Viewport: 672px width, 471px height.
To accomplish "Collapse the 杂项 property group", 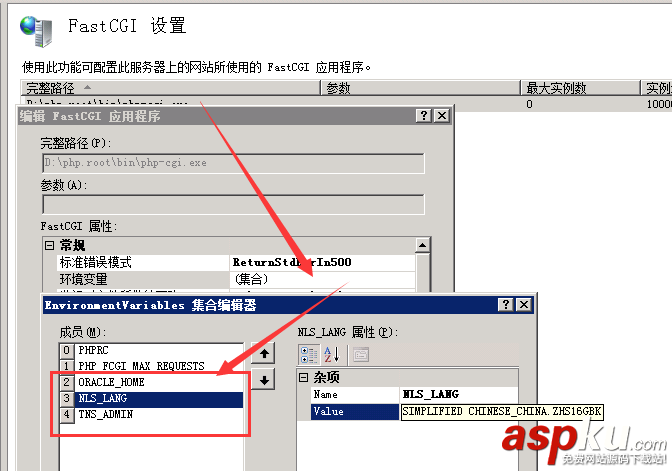I will 303,378.
